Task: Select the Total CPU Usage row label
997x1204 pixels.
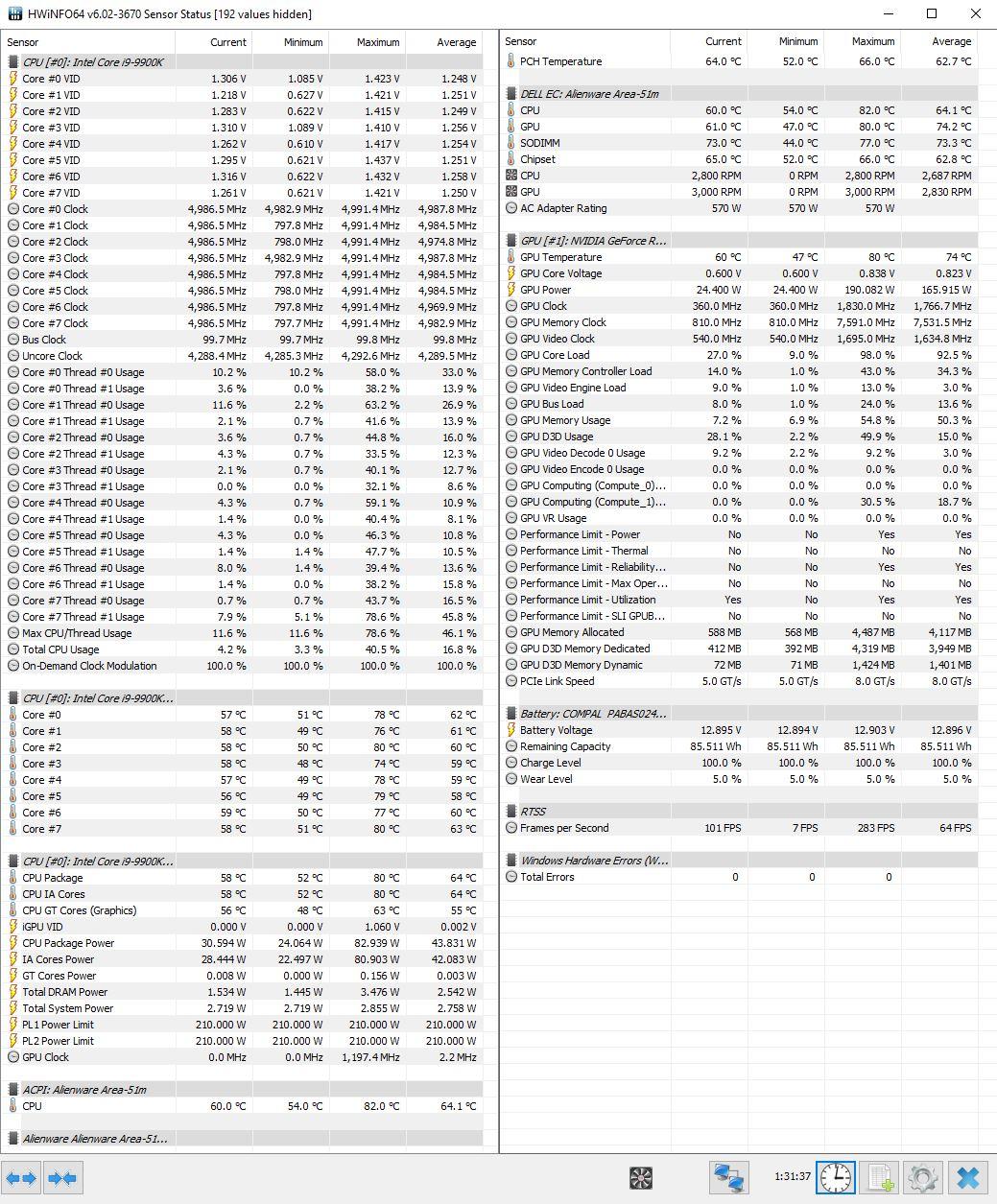Action: coord(60,649)
